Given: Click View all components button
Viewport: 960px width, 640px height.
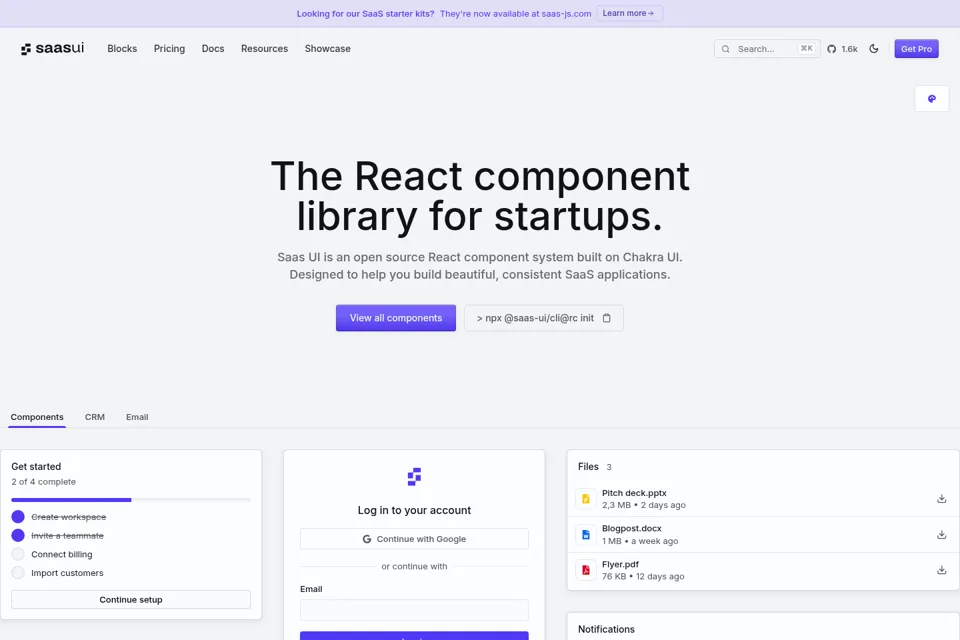Looking at the screenshot, I should point(396,318).
